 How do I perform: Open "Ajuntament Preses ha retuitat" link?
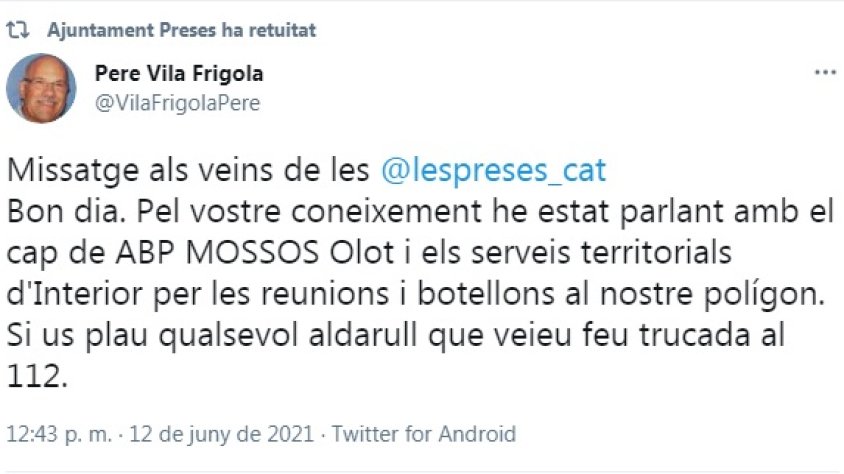pos(181,30)
